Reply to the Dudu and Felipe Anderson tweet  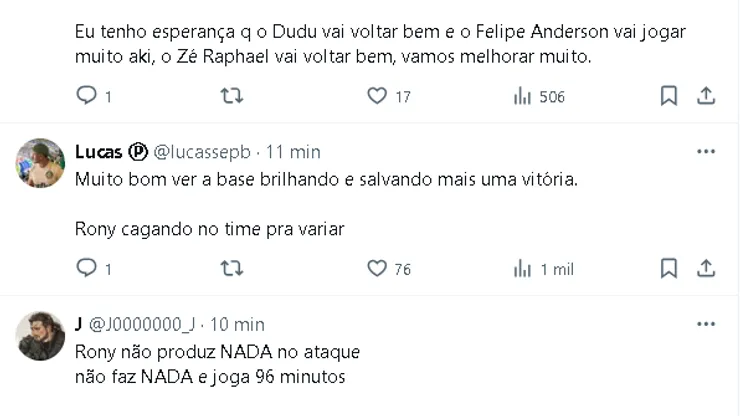coord(87,96)
